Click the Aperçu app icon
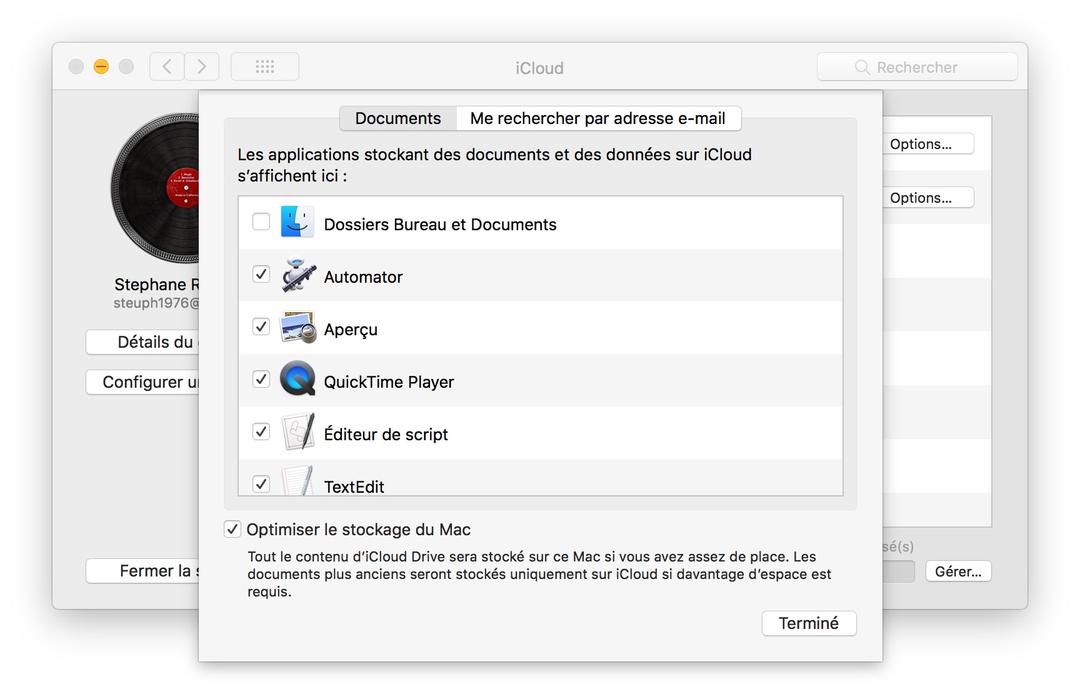 pos(297,328)
